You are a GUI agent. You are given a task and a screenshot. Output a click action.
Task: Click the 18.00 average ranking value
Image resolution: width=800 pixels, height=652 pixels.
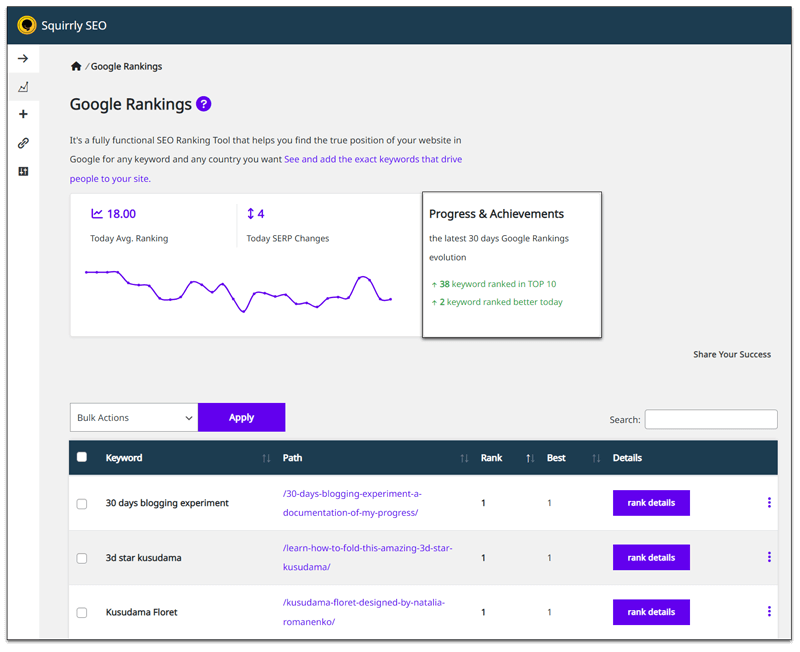[x=121, y=214]
